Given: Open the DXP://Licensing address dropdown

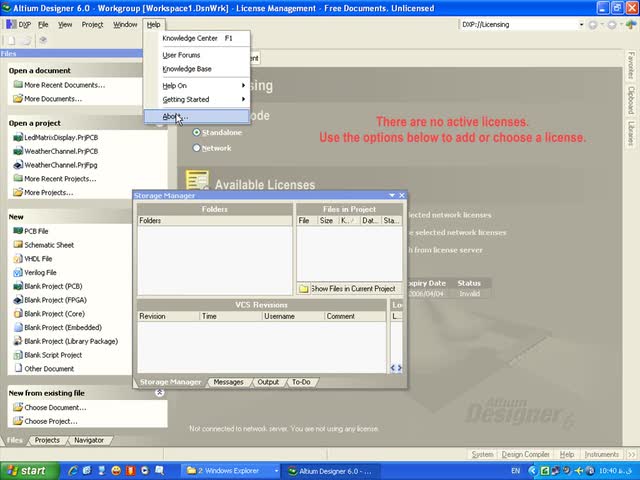Looking at the screenshot, I should (x=581, y=24).
